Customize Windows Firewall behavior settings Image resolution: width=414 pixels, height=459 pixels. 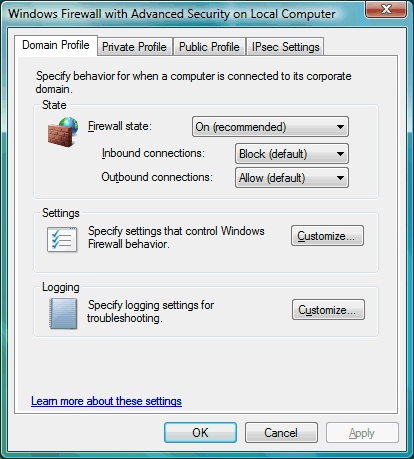[327, 236]
